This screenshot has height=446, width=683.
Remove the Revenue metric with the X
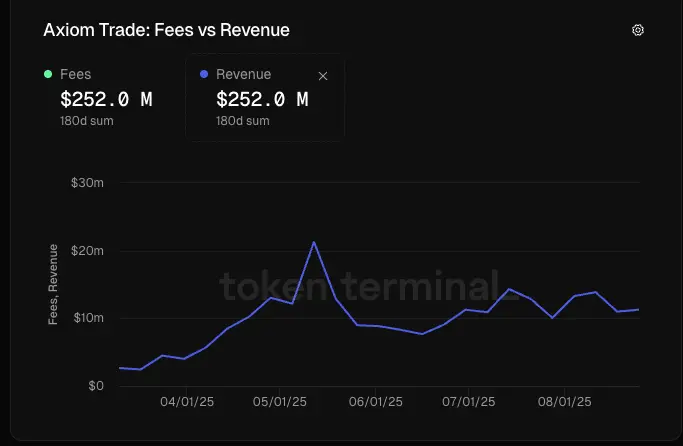pyautogui.click(x=323, y=76)
